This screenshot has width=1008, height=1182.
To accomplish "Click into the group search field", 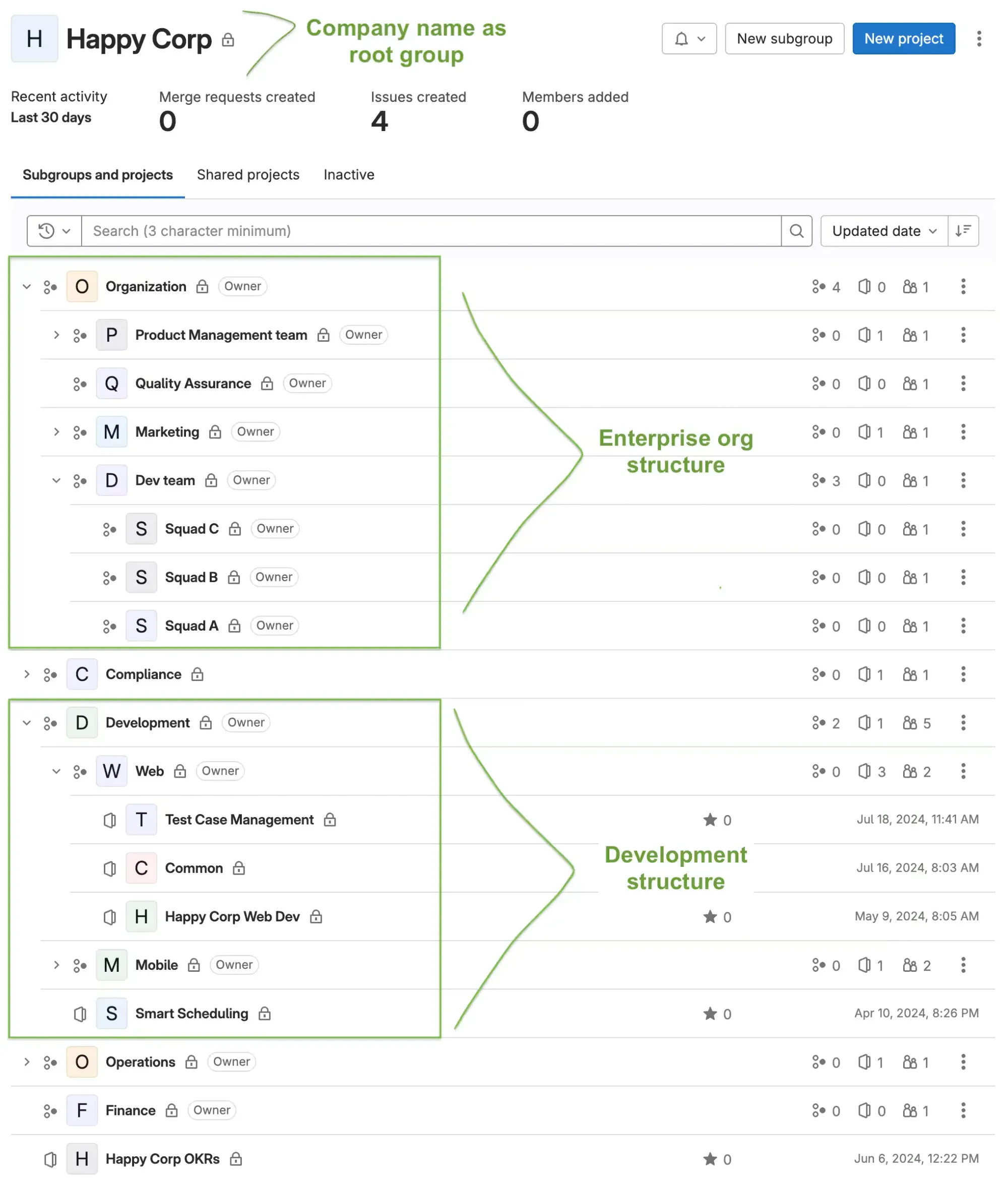I will tap(431, 231).
